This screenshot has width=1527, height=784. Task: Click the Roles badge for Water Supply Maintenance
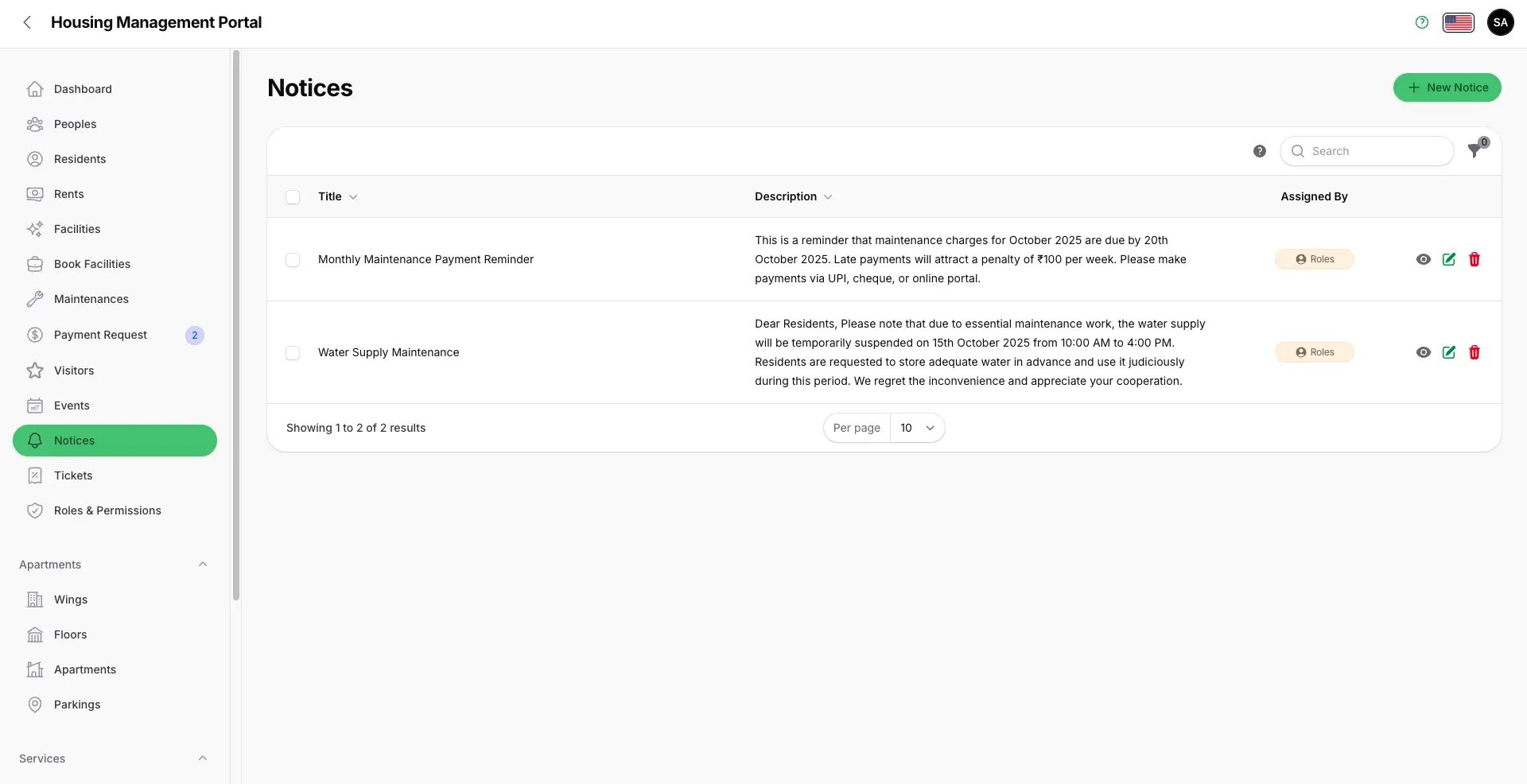click(x=1314, y=352)
